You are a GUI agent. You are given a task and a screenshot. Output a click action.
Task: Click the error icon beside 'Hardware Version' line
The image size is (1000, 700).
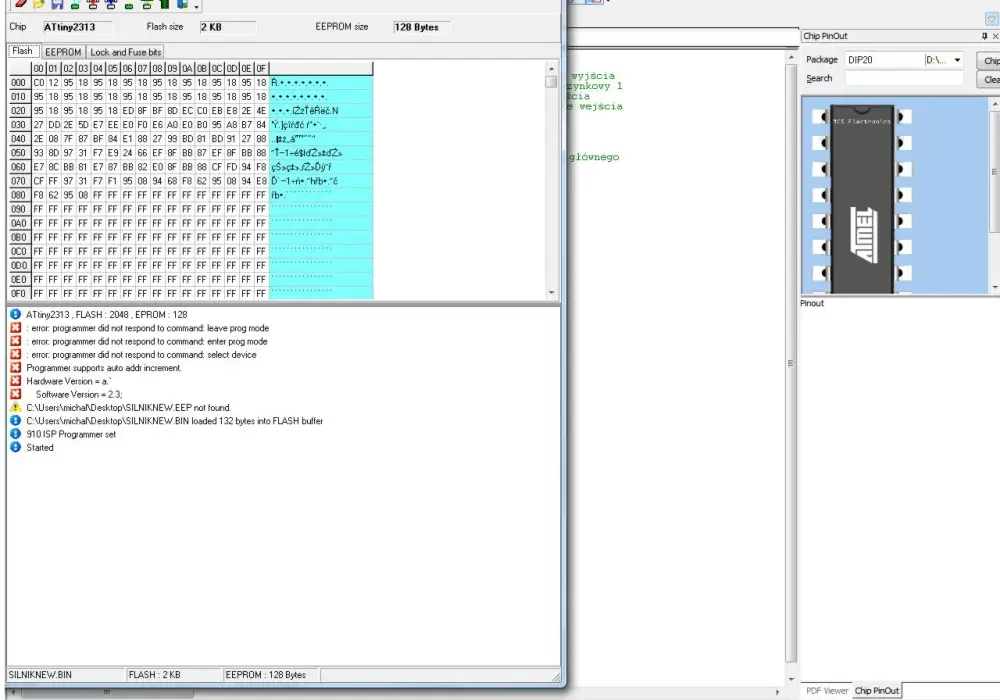[16, 381]
